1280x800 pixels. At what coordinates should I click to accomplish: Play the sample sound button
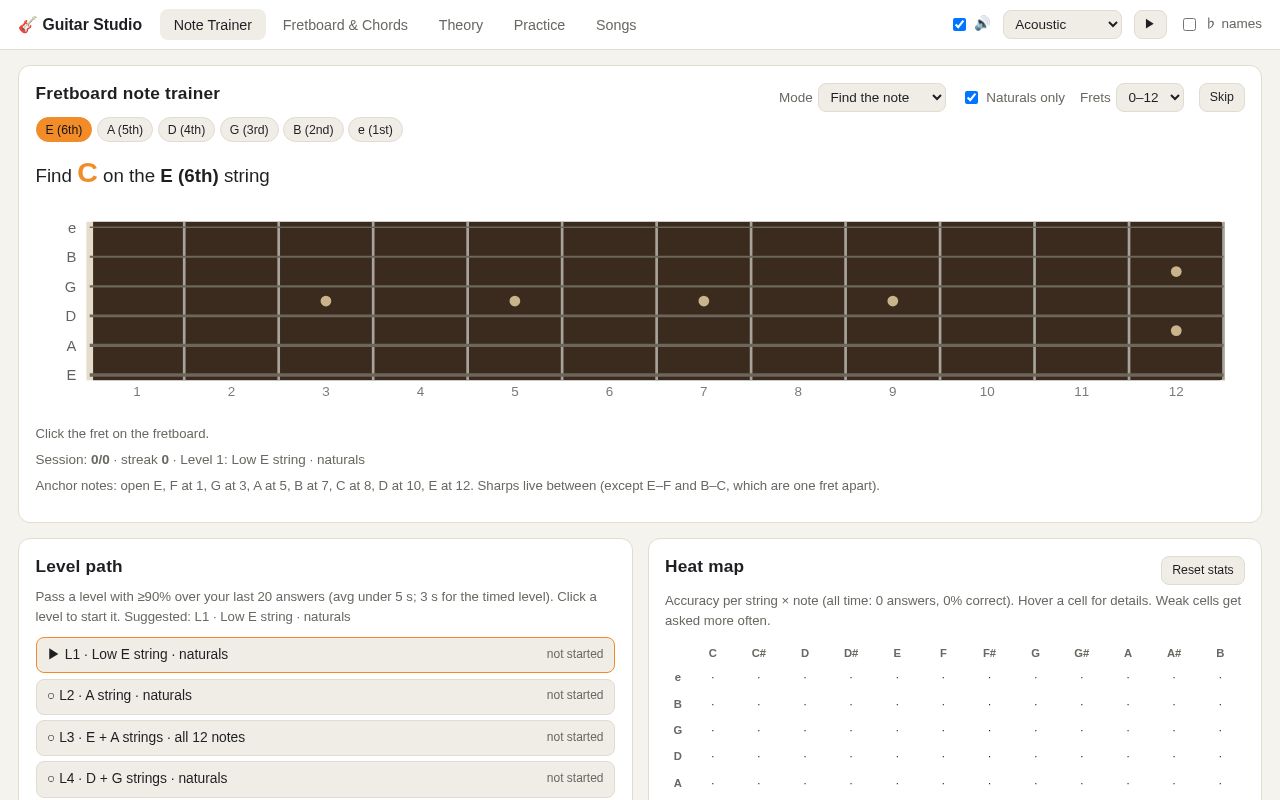click(x=1150, y=24)
